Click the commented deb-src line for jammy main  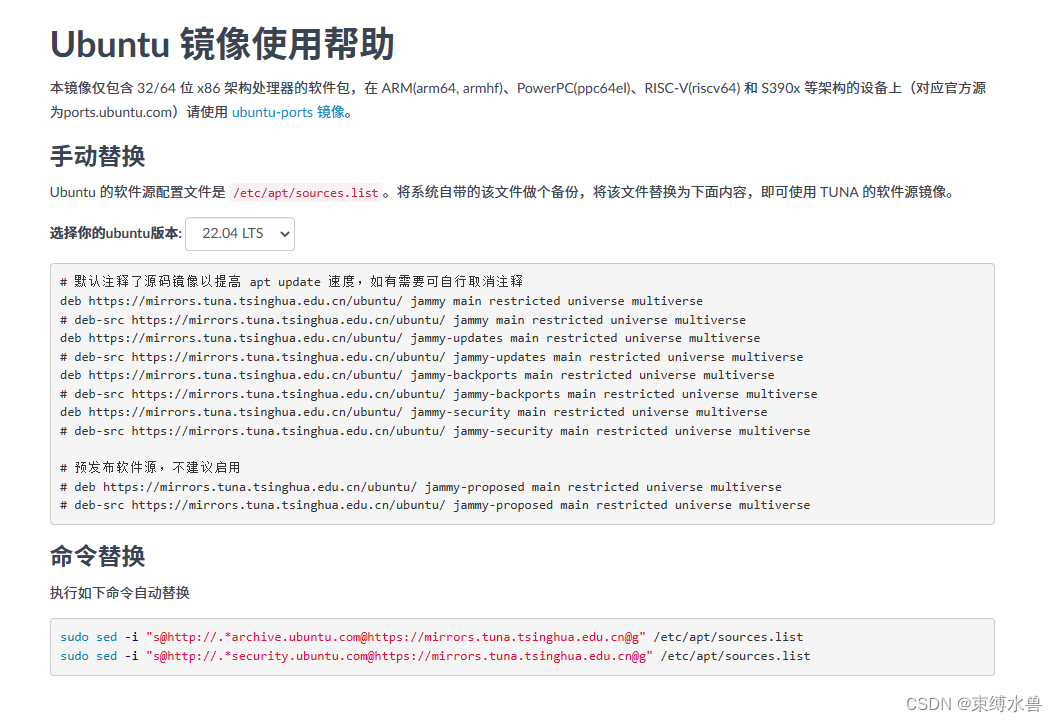pyautogui.click(x=403, y=320)
